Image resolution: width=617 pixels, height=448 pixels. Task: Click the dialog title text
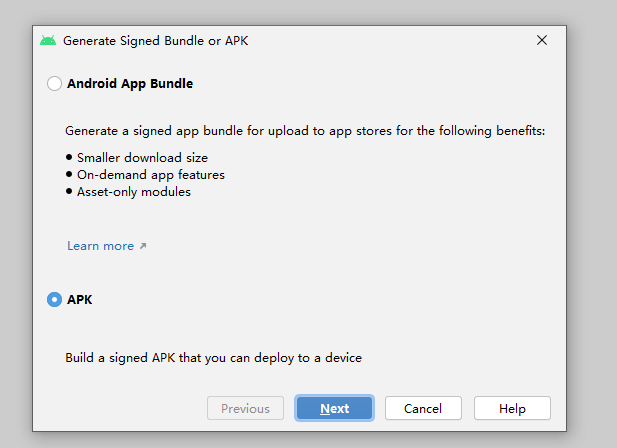(156, 41)
